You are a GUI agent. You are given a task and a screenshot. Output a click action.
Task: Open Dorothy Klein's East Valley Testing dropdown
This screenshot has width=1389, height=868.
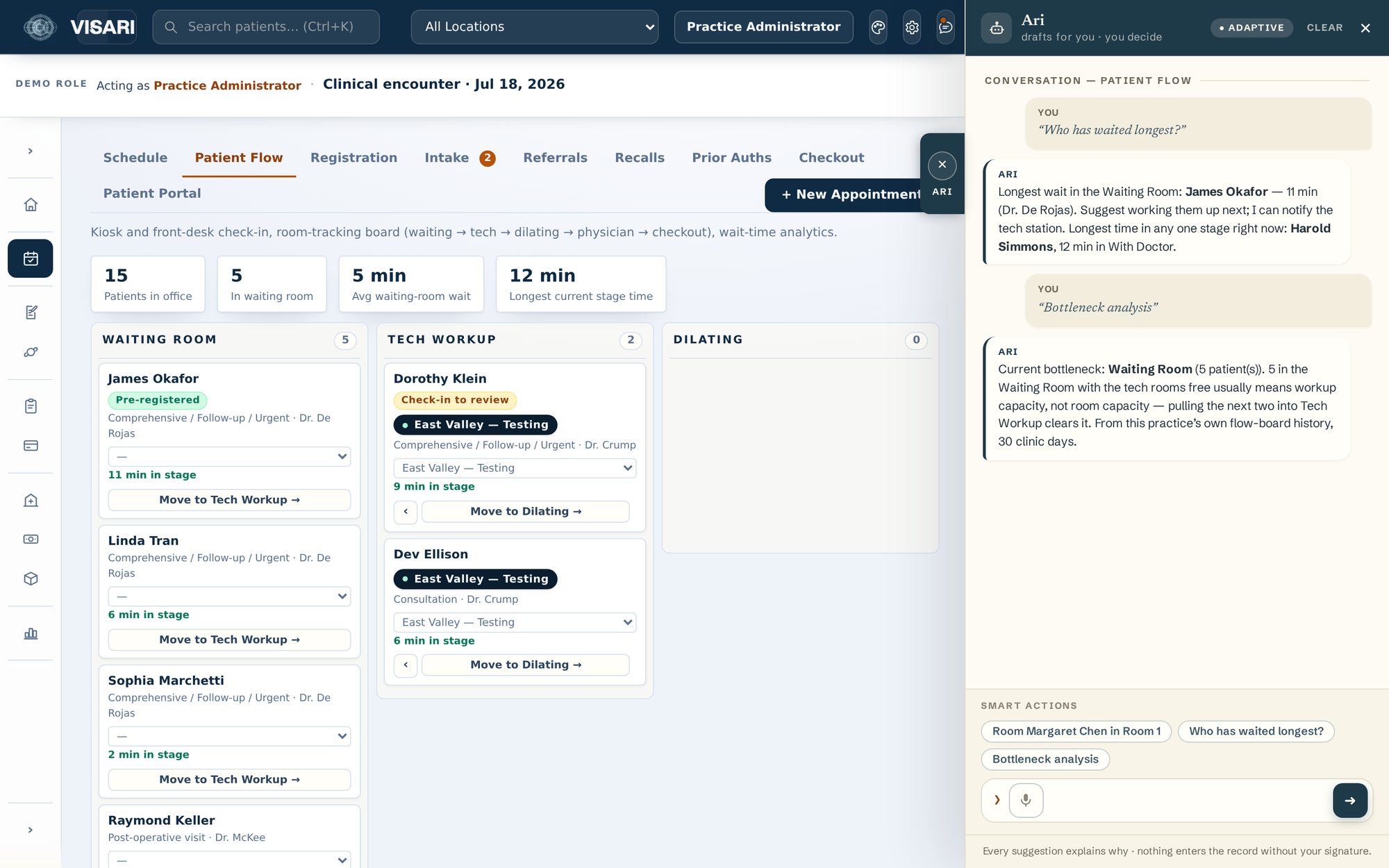[515, 468]
